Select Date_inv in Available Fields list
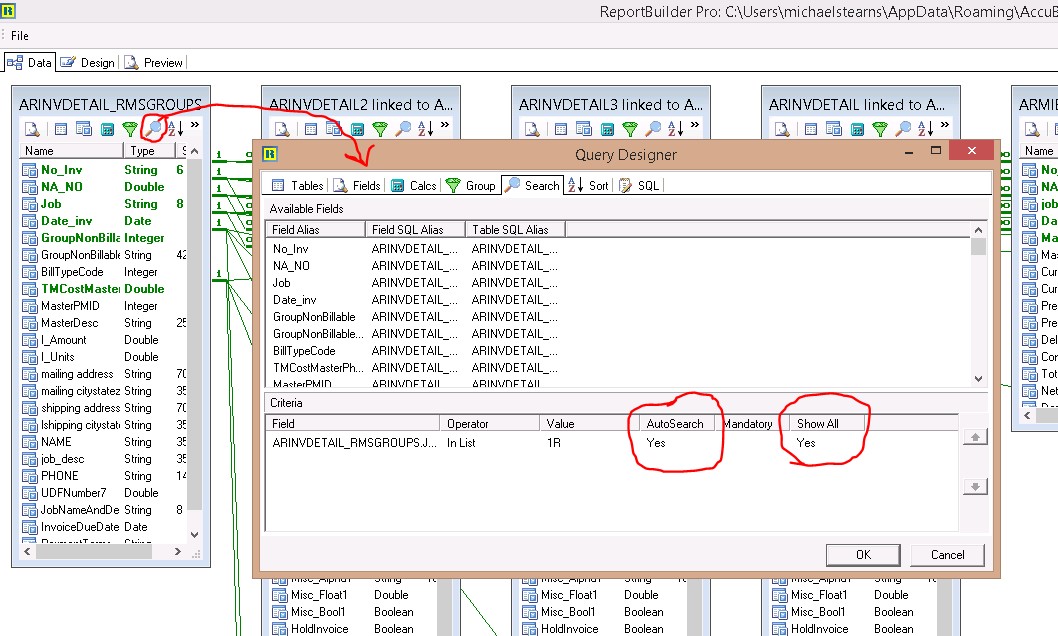The height and width of the screenshot is (636, 1058). click(294, 300)
